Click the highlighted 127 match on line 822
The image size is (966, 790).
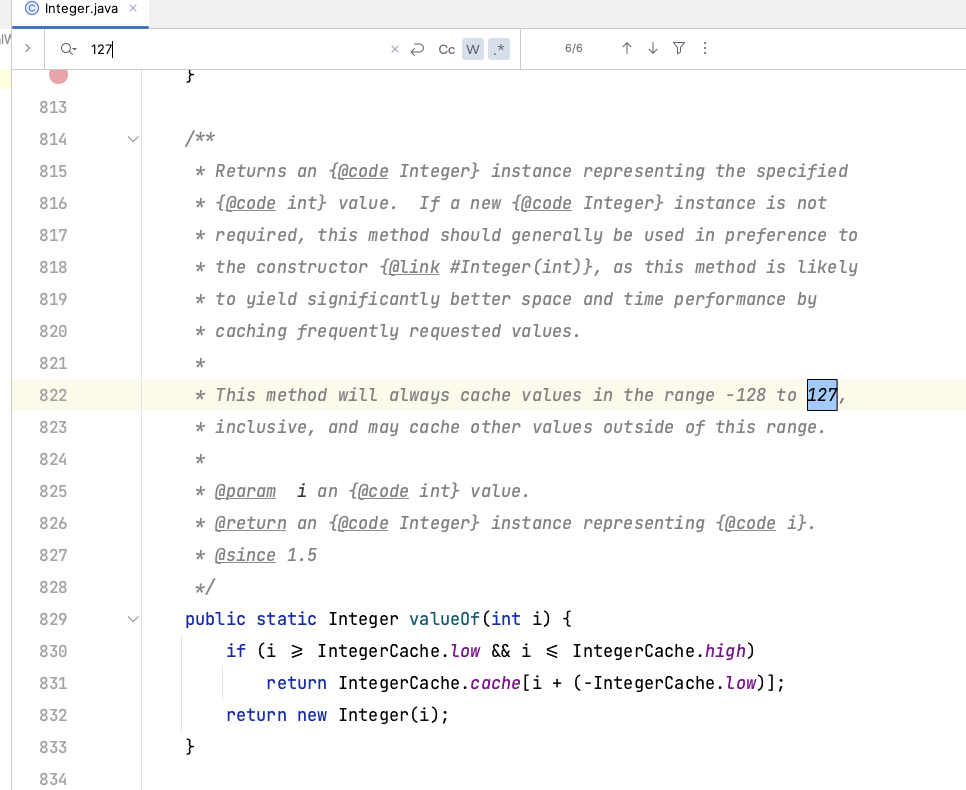[822, 395]
